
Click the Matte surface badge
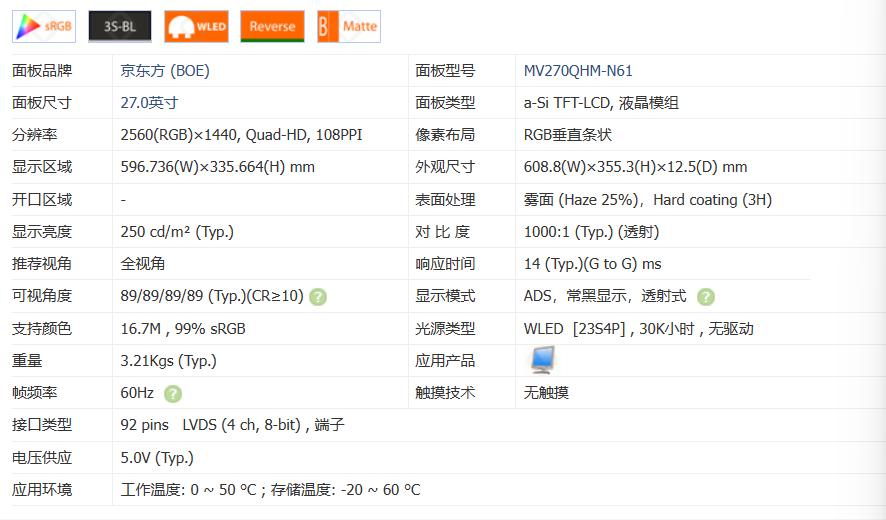[x=349, y=27]
